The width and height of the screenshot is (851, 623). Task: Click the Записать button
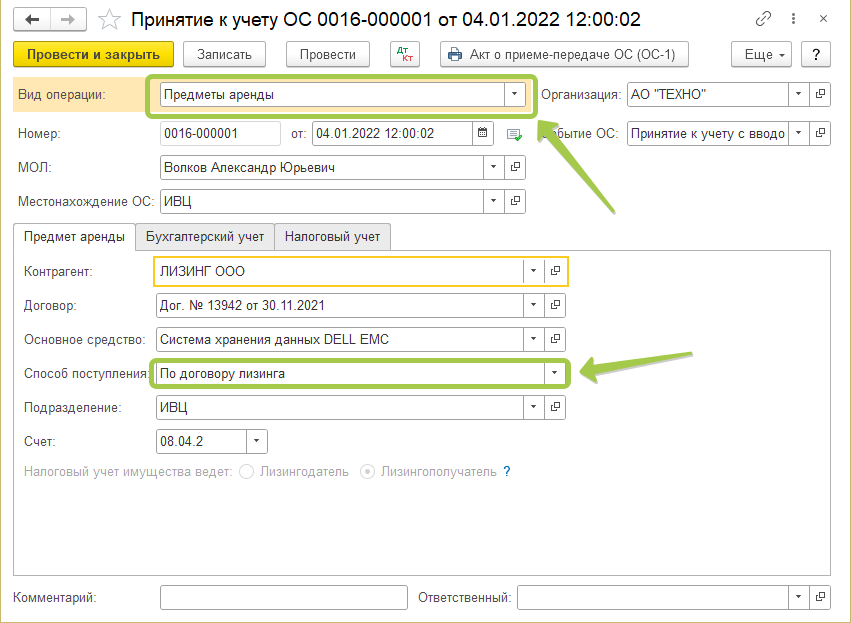(x=231, y=55)
